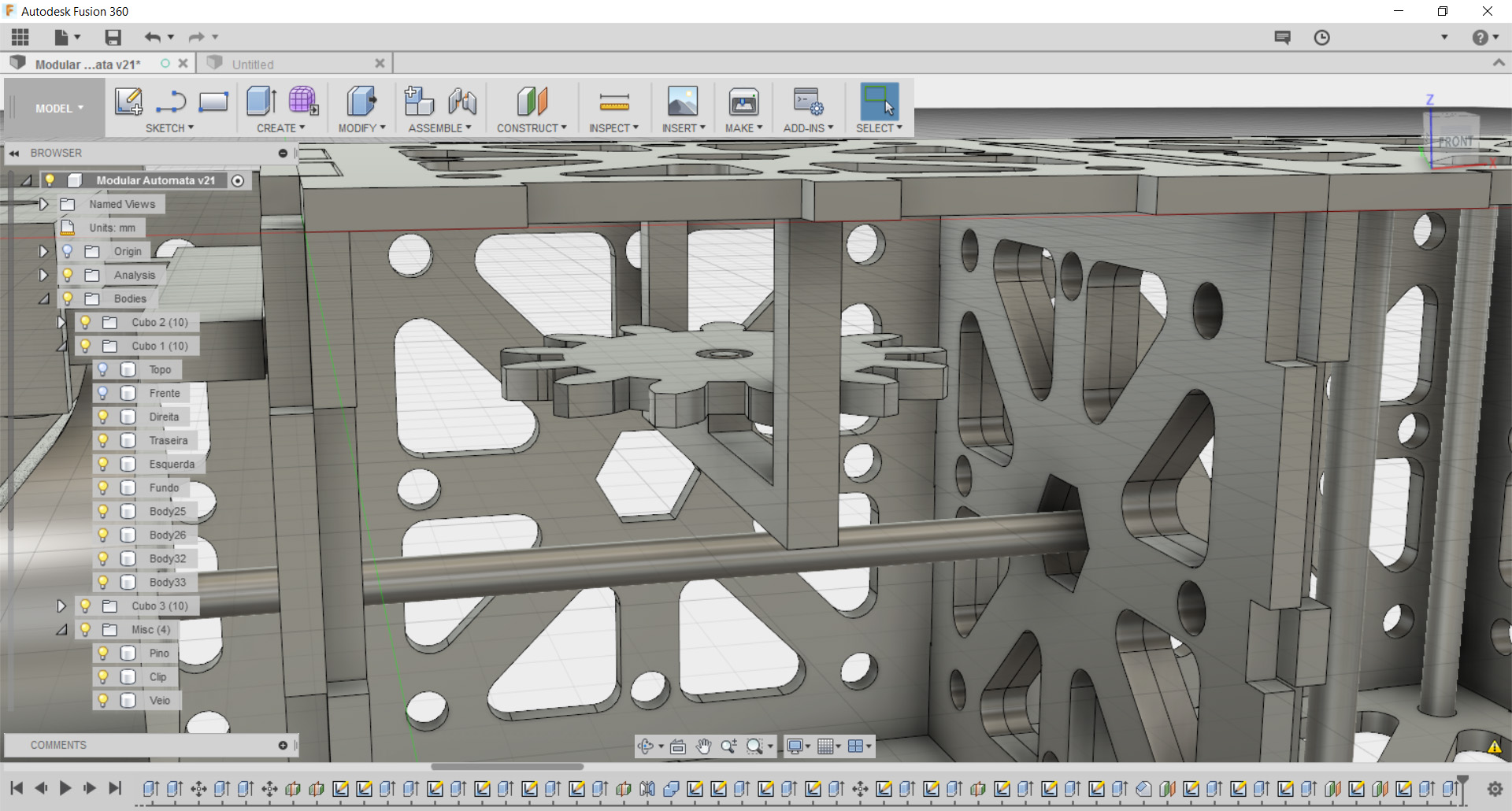The height and width of the screenshot is (811, 1512).
Task: Open the ASSEMBLE menu
Action: [439, 128]
